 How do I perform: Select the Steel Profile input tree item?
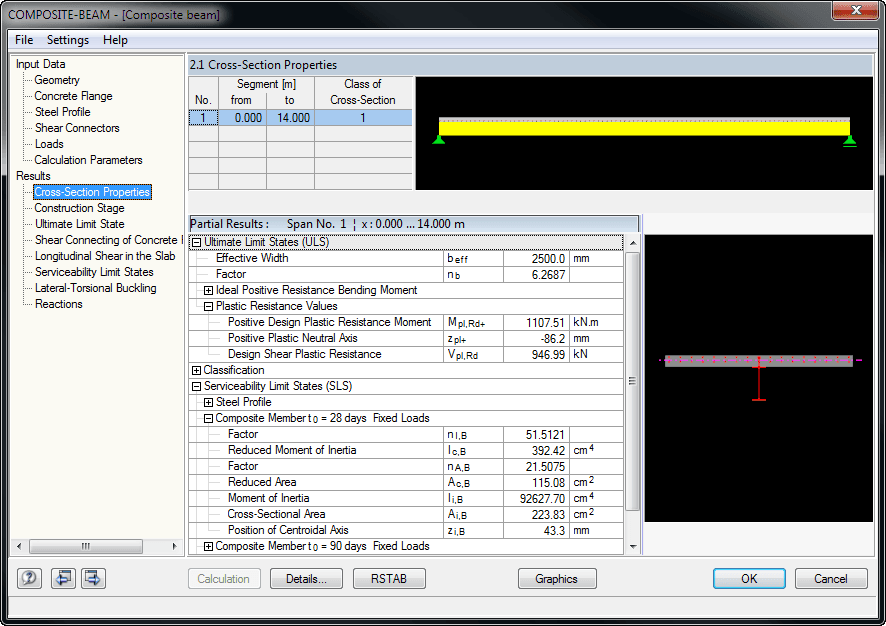[x=63, y=112]
